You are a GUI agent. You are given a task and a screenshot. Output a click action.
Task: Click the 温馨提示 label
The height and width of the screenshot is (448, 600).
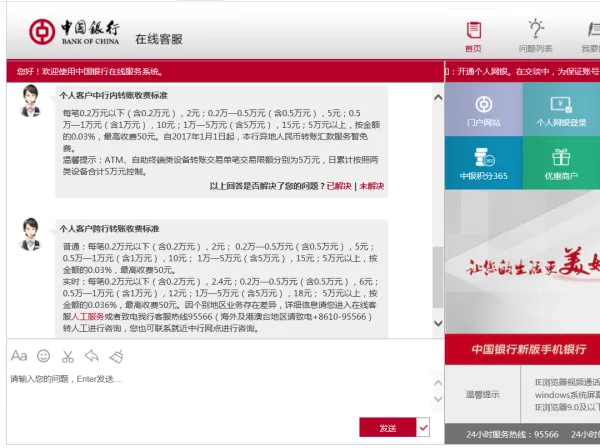click(x=483, y=394)
